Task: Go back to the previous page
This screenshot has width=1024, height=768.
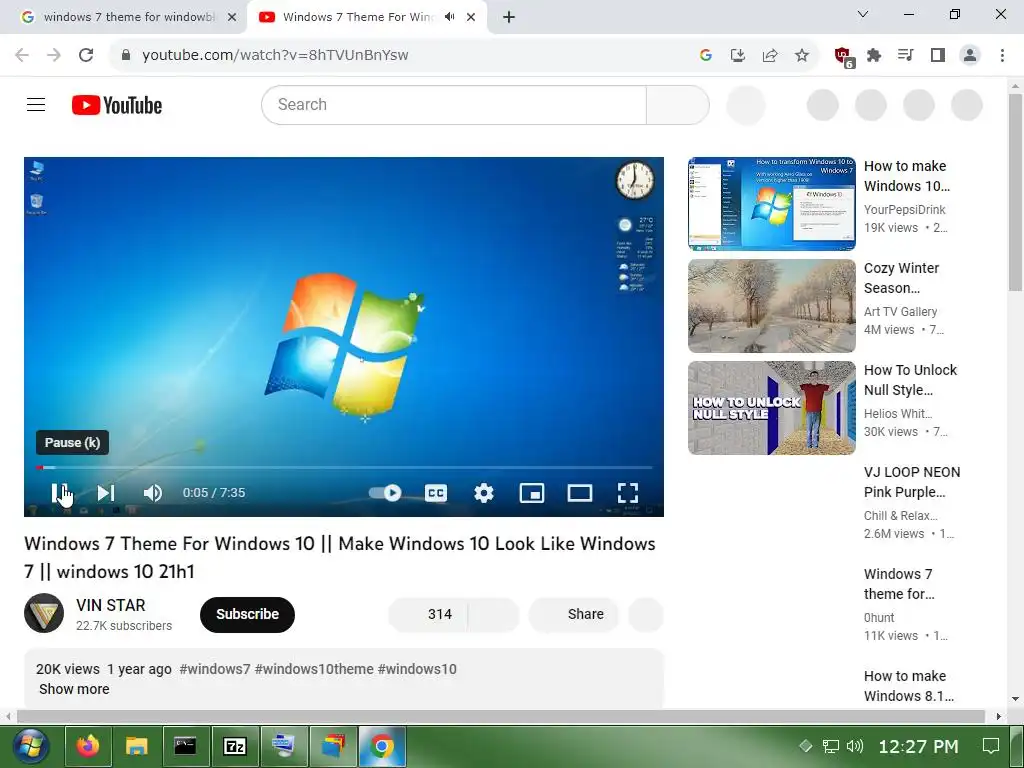Action: [x=22, y=55]
